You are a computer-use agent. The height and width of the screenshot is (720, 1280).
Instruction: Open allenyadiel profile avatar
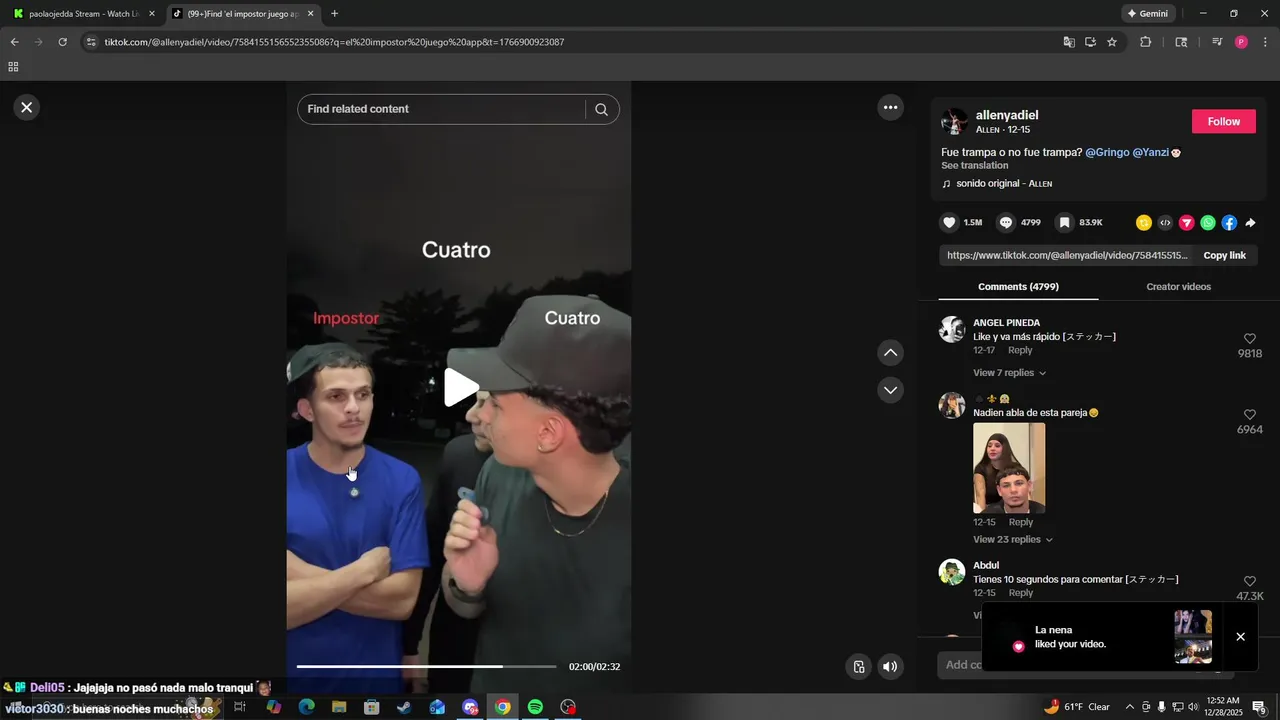point(954,122)
